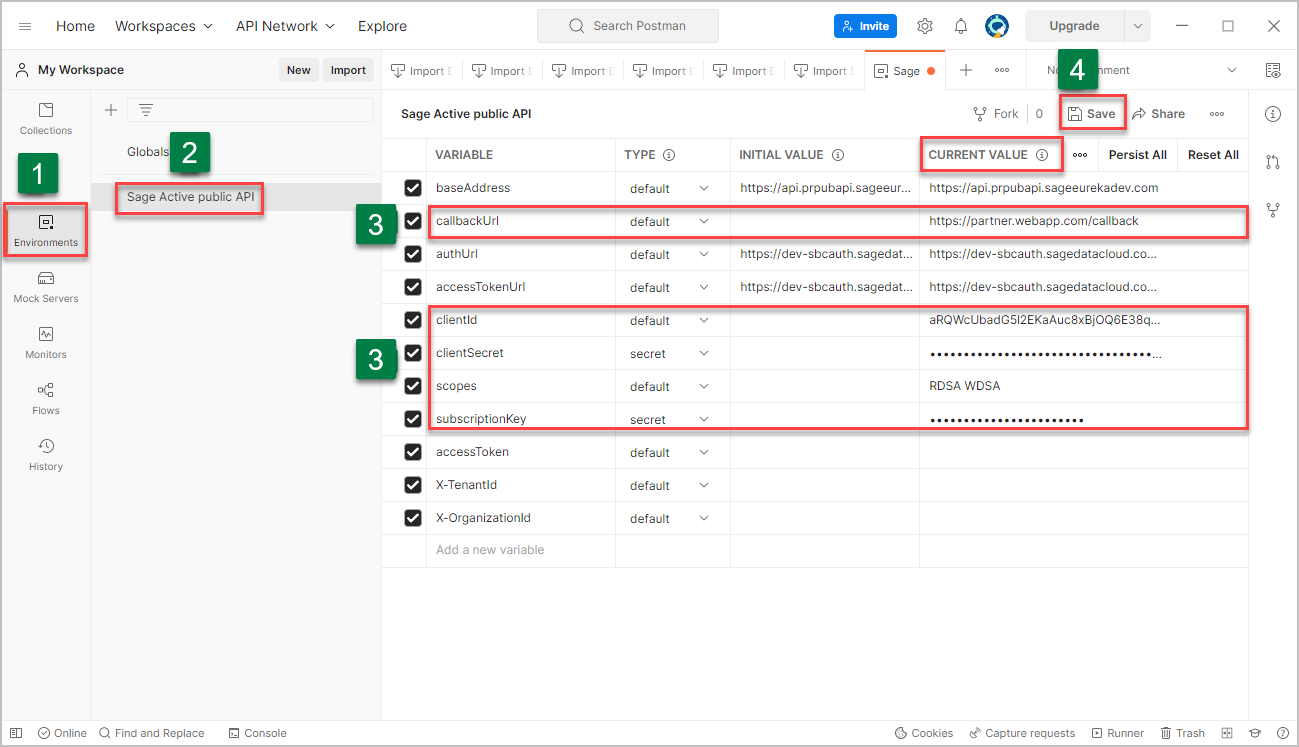Open Explore in top navigation
The image size is (1299, 747).
click(x=382, y=26)
